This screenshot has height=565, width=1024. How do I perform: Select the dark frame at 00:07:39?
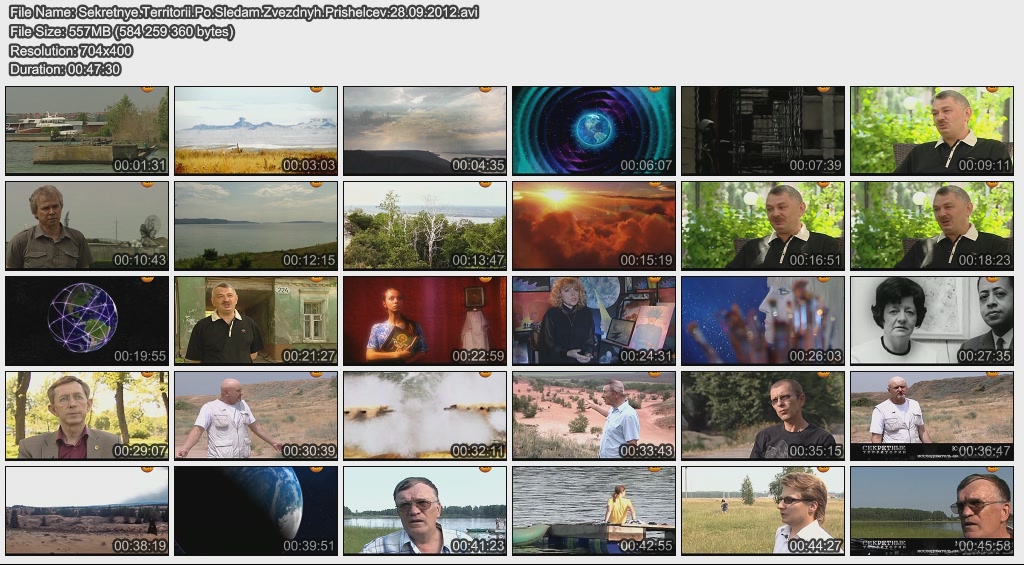click(763, 131)
